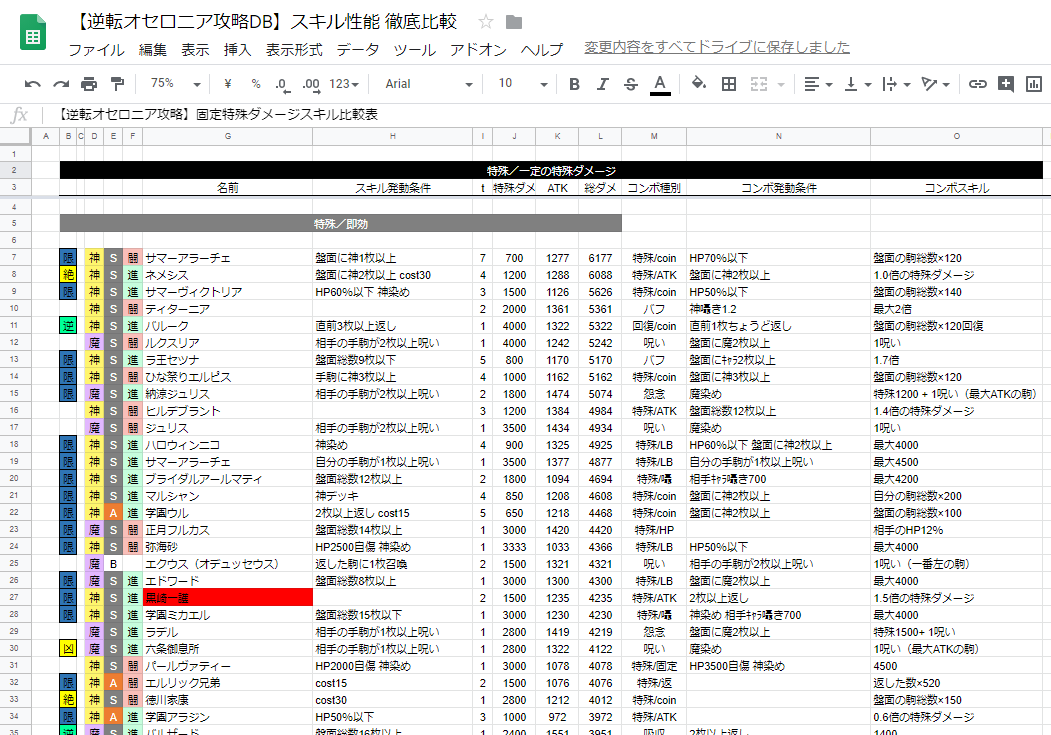
Task: Select row 7 header
Action: pos(15,258)
